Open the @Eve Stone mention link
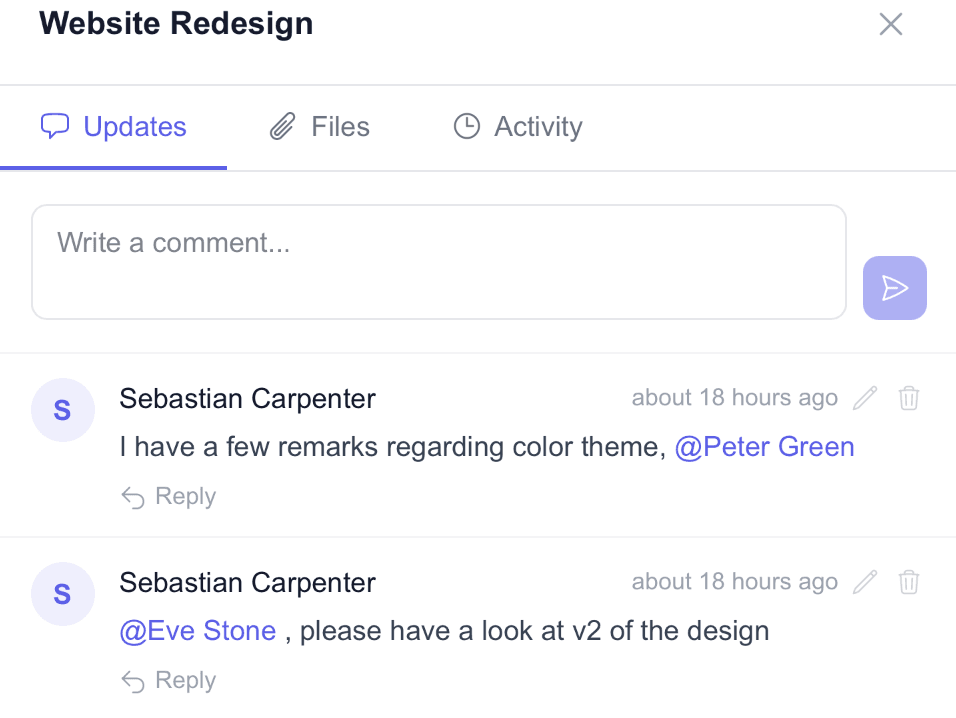This screenshot has height=718, width=956. (198, 631)
